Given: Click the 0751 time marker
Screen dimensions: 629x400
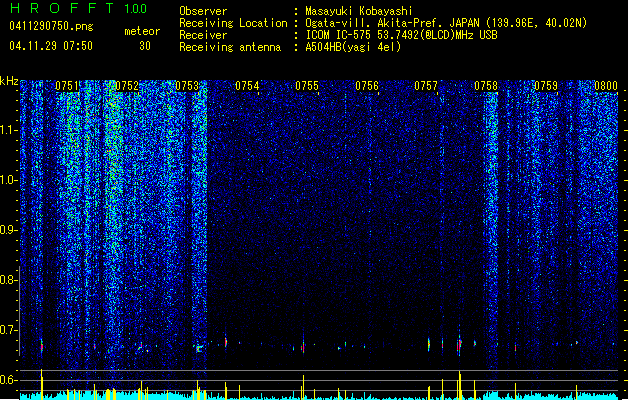Looking at the screenshot, I should (67, 86).
